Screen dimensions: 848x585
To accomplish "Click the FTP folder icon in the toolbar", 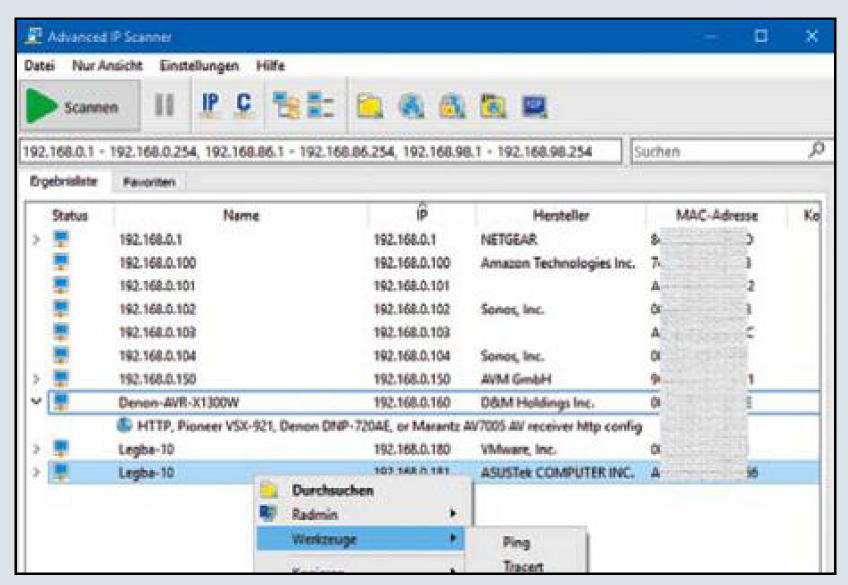I will (x=493, y=106).
